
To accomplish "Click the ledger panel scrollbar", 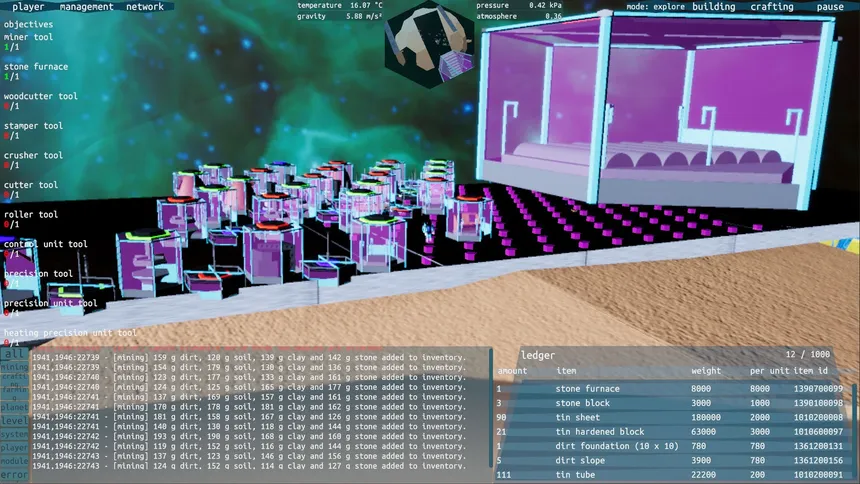I will point(853,430).
